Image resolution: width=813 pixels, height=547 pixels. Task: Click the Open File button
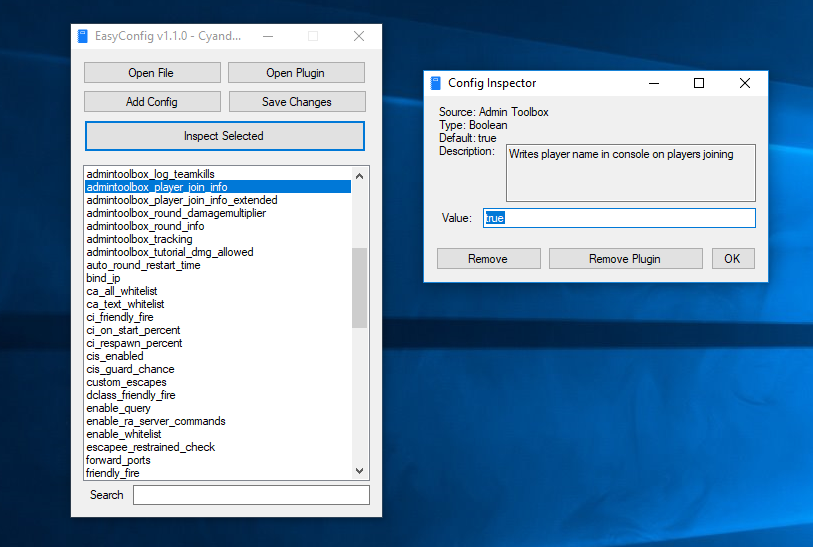click(x=152, y=73)
